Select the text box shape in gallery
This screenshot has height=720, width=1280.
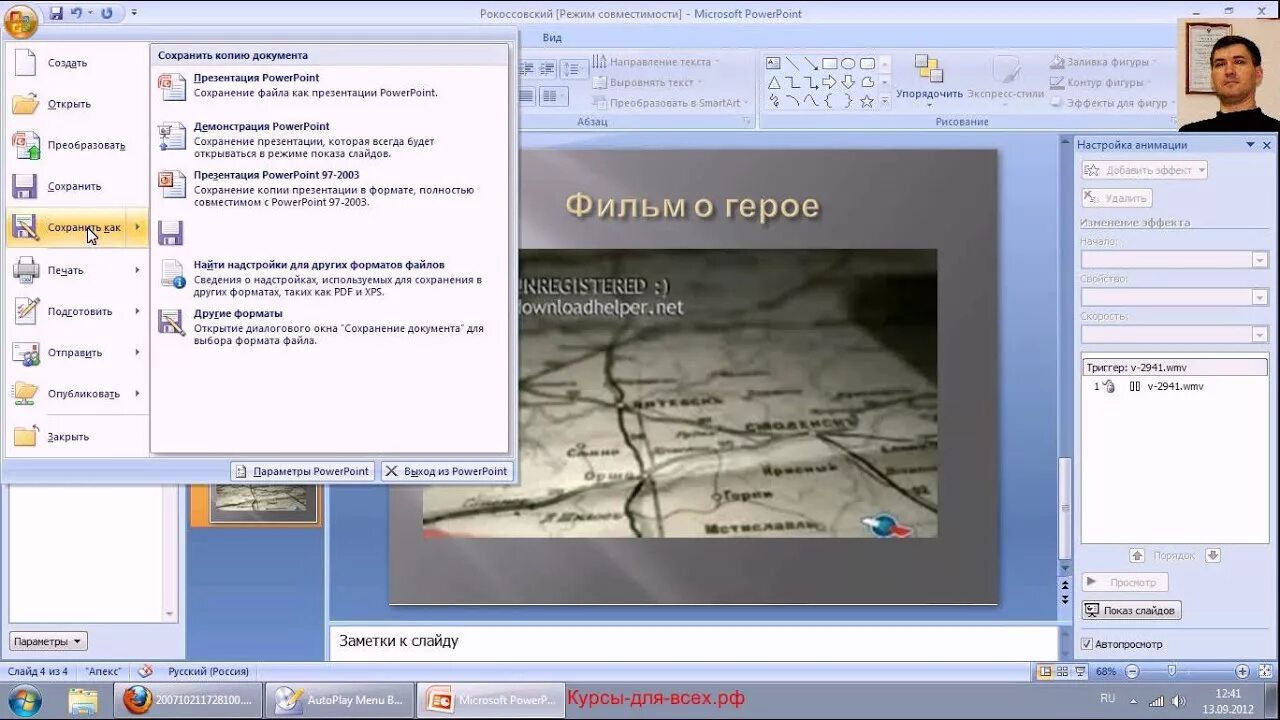(x=773, y=63)
